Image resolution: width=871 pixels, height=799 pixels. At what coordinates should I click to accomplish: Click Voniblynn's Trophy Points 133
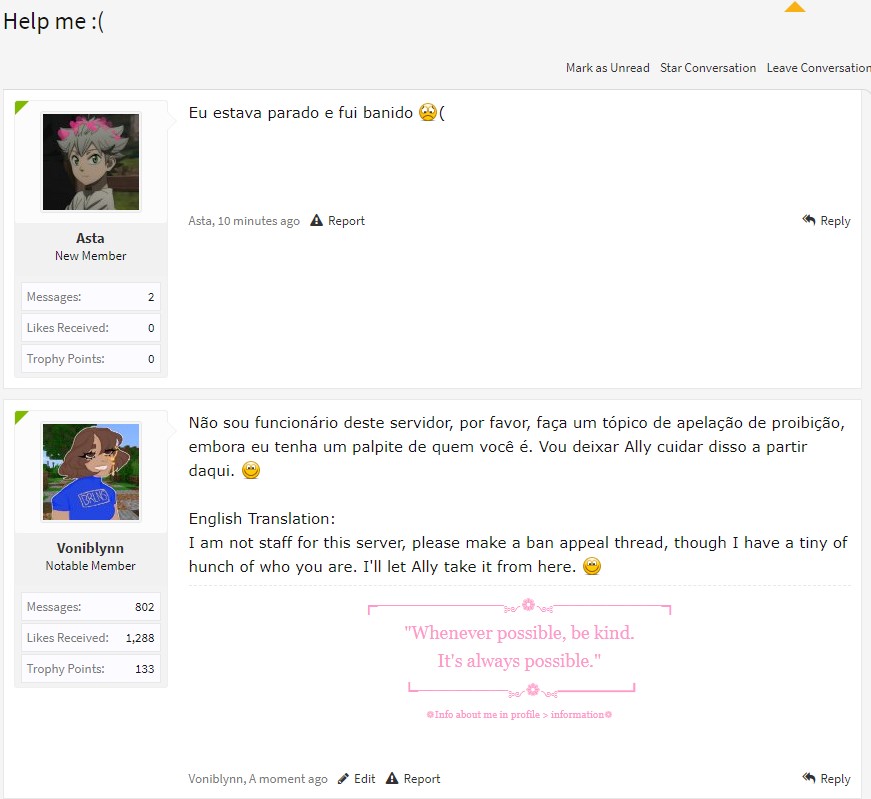[x=144, y=669]
